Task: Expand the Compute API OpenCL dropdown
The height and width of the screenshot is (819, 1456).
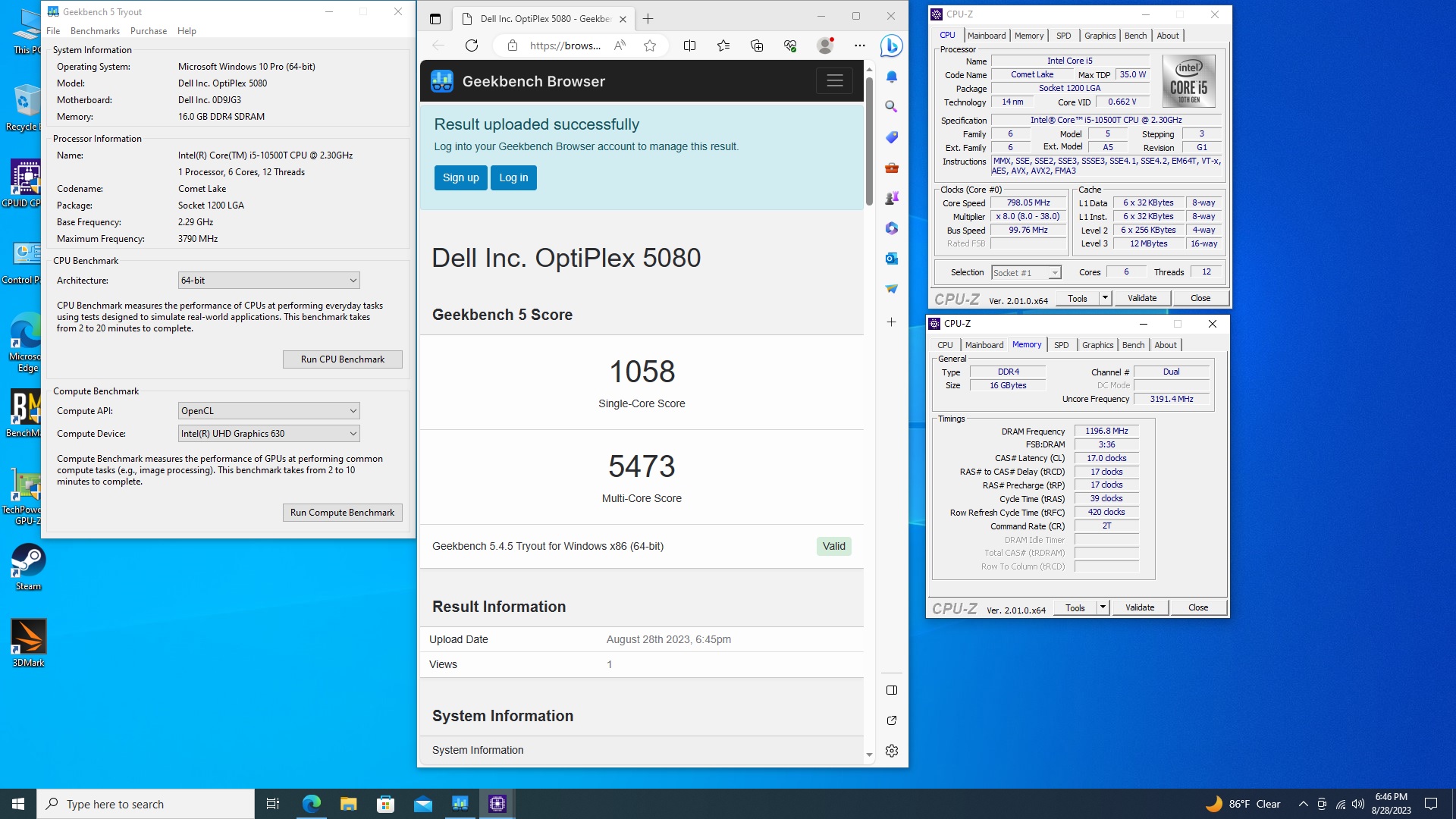Action: point(268,411)
